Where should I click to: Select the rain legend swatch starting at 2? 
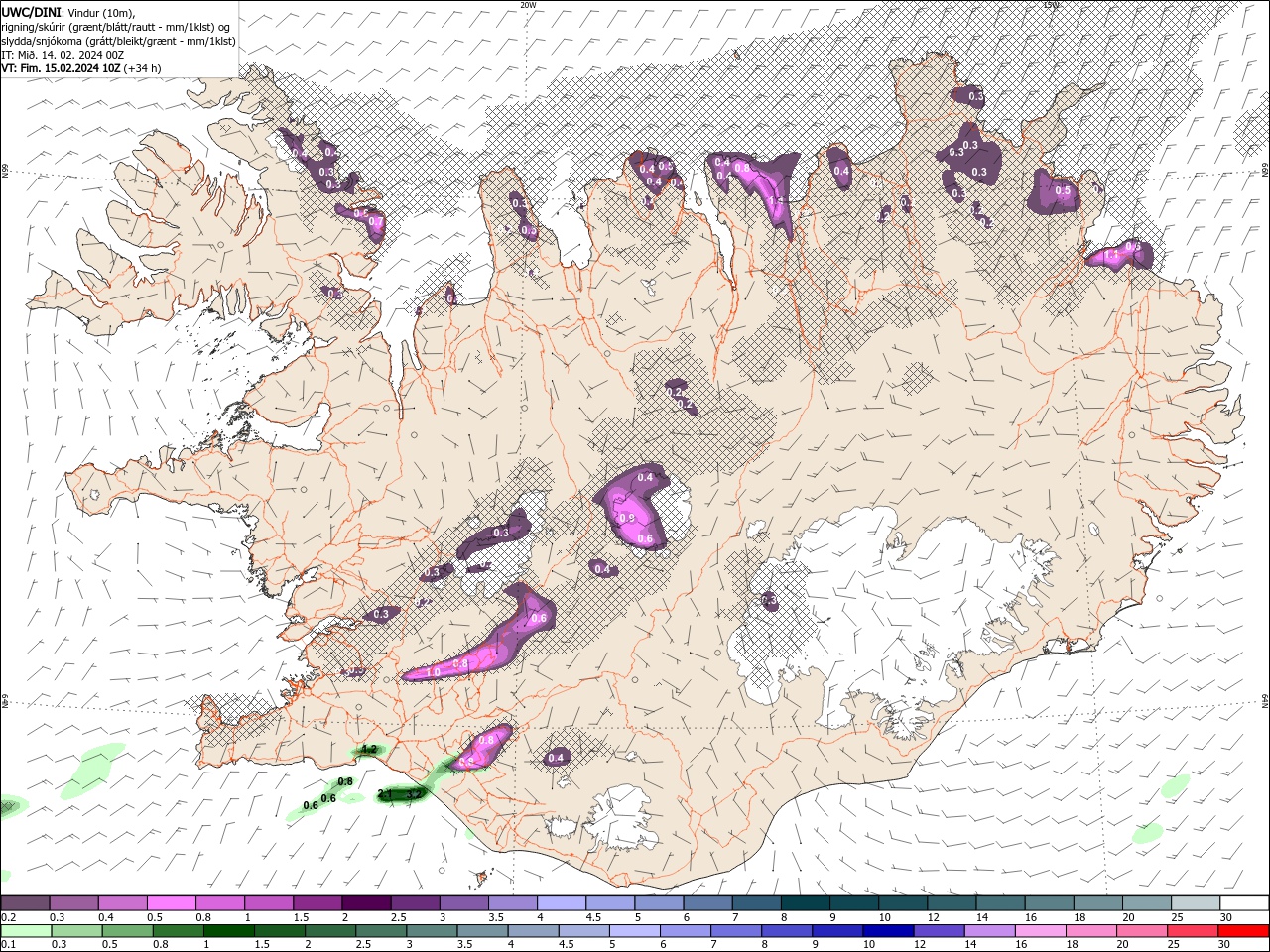pos(329,931)
